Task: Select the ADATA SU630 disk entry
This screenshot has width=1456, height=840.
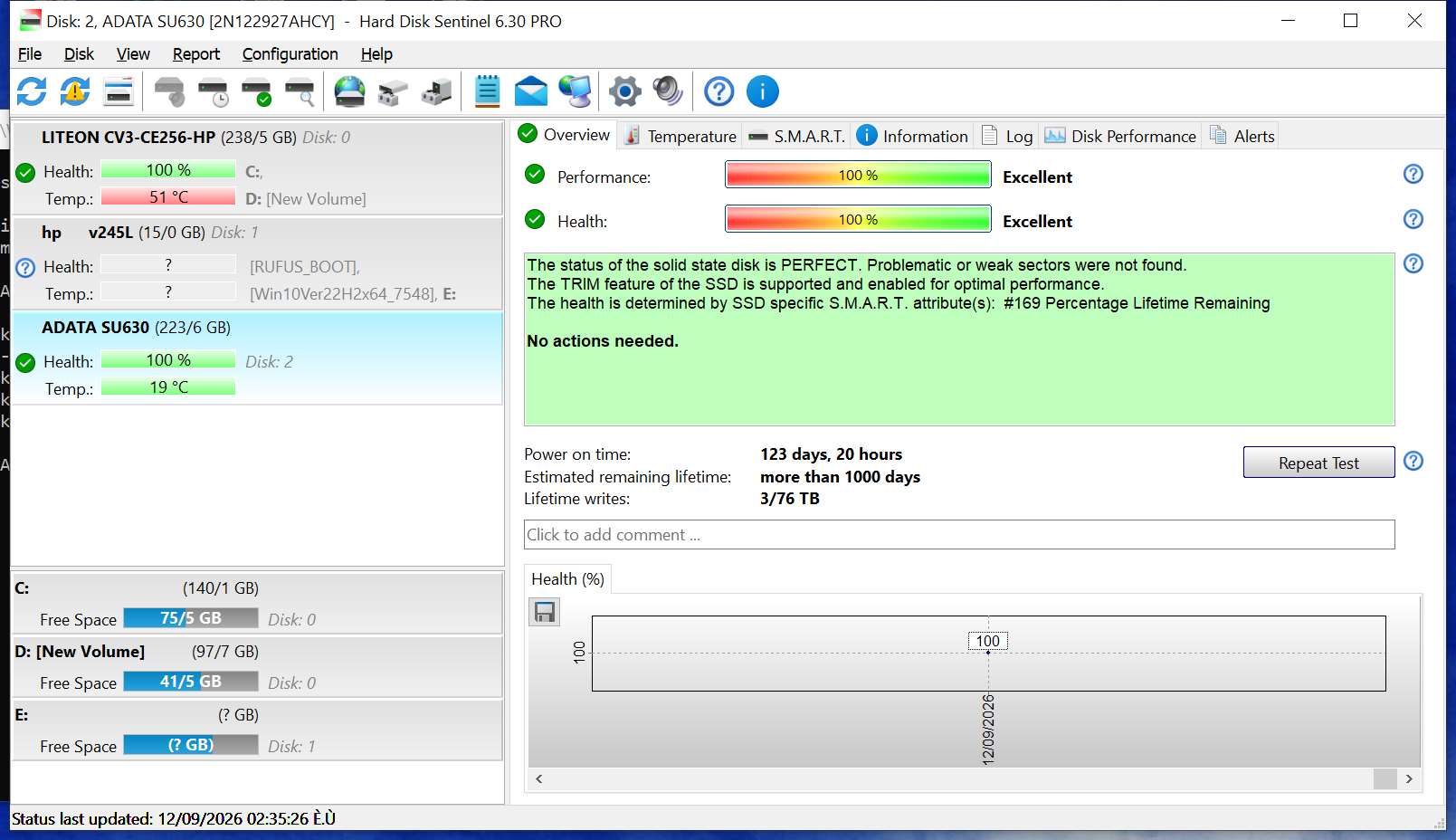Action: tap(257, 358)
